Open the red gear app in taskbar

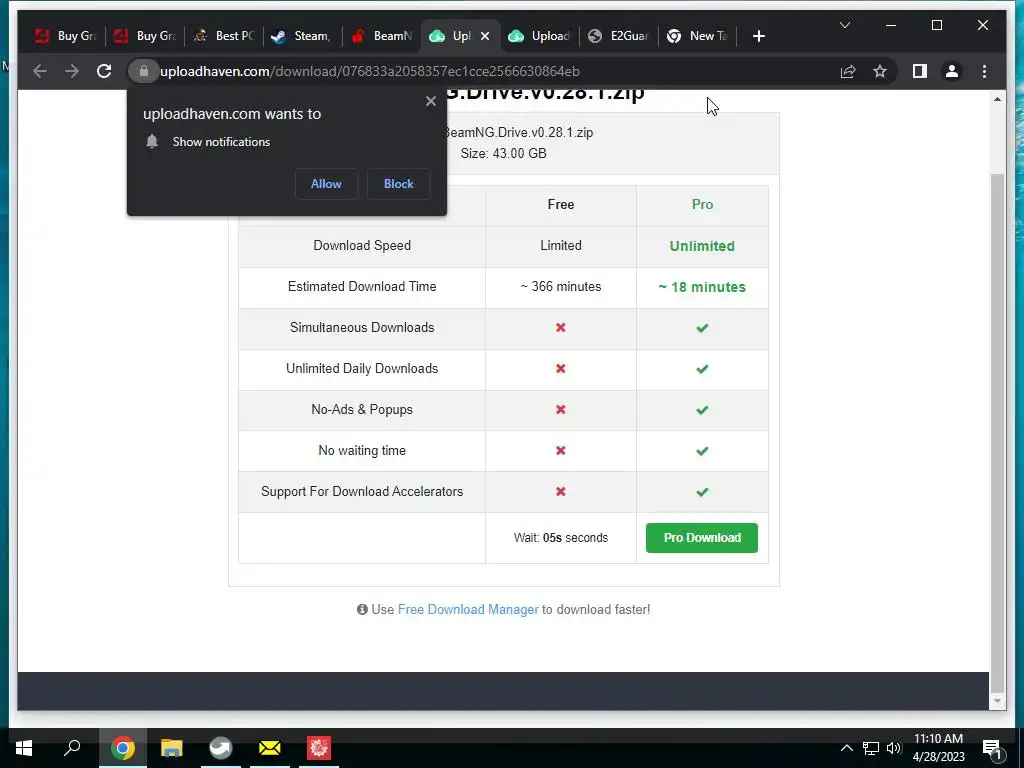(x=319, y=748)
